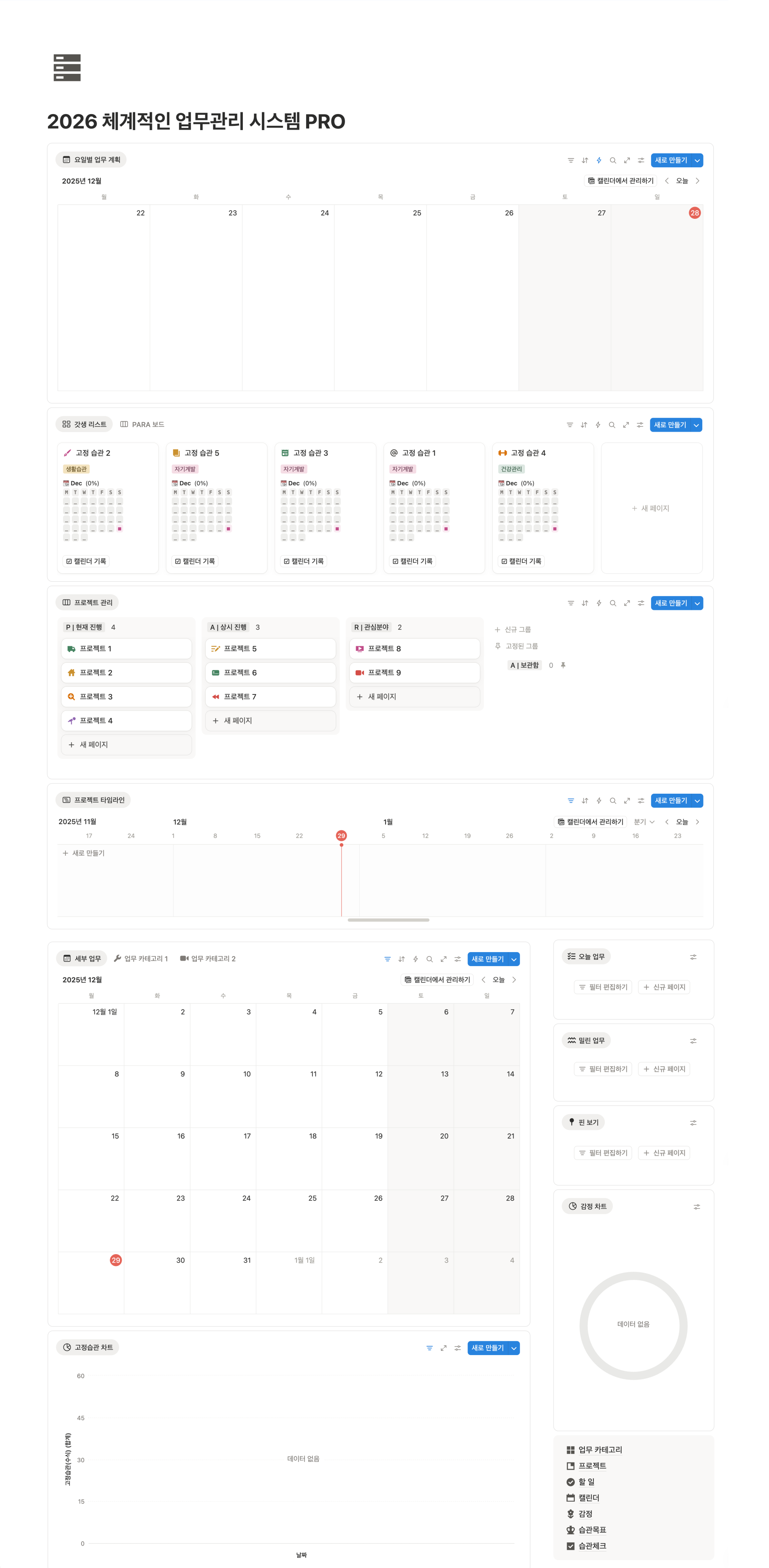Open view settings icon for 요일별 업무 계획
The width and height of the screenshot is (769, 1568).
641,160
